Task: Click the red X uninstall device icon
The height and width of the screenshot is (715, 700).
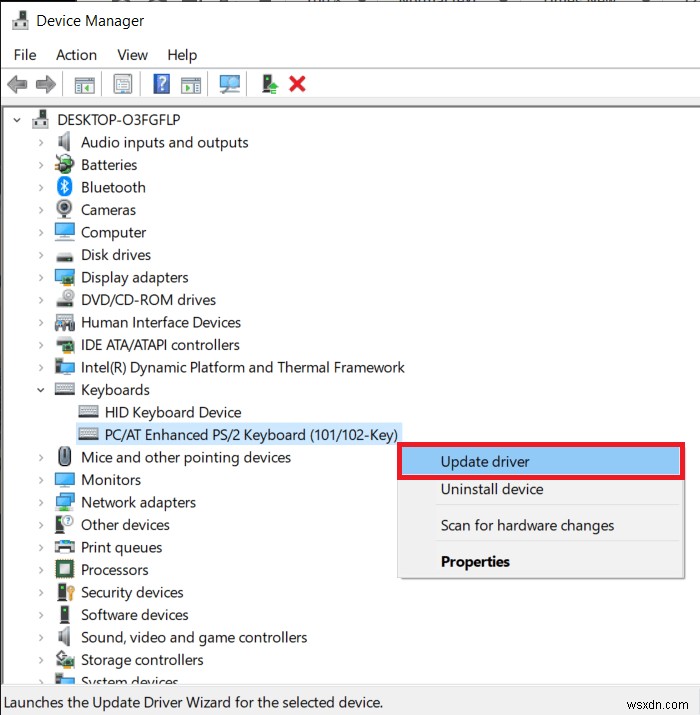Action: coord(297,84)
